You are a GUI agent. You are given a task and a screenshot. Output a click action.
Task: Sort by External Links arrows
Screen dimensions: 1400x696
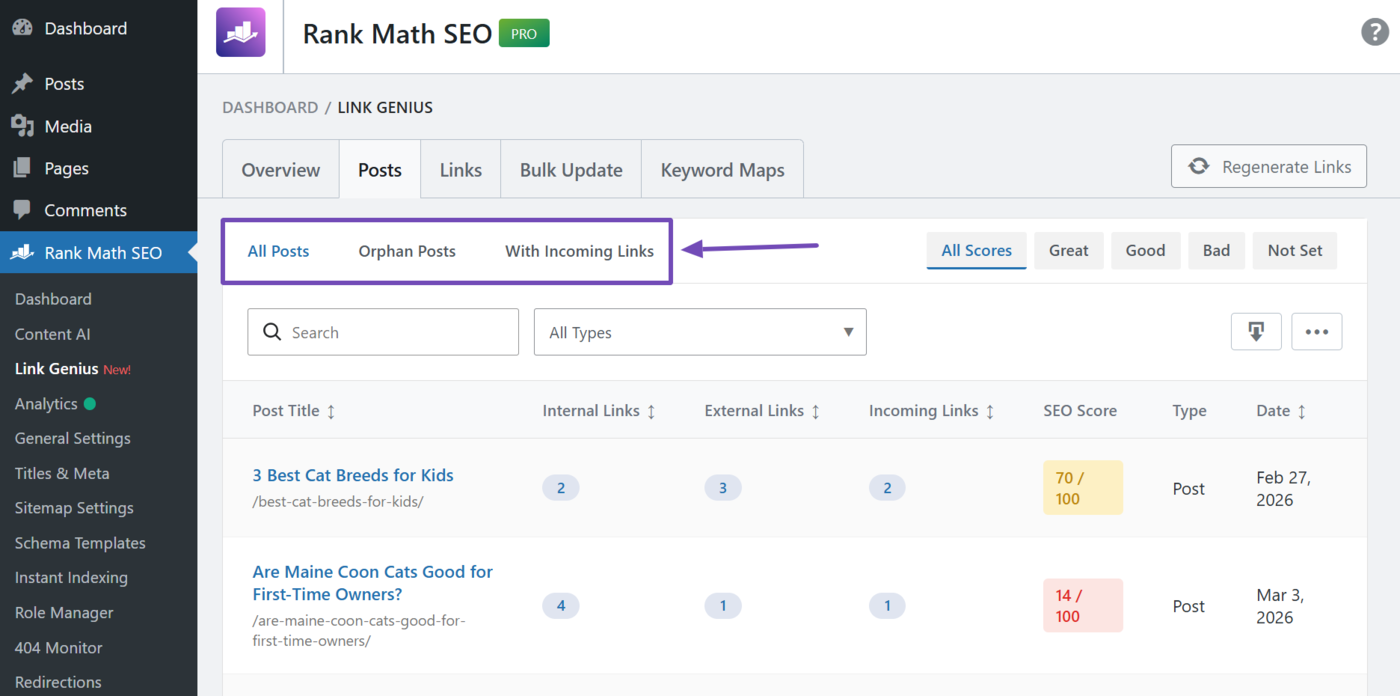[x=815, y=411]
